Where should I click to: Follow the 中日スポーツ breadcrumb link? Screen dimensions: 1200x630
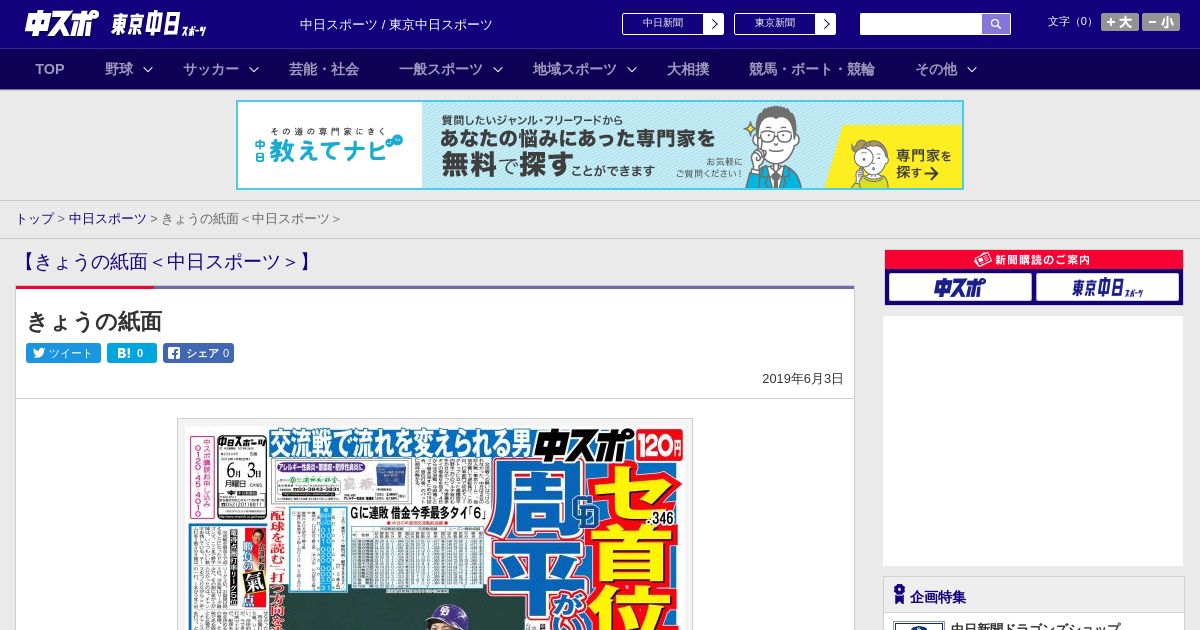107,219
